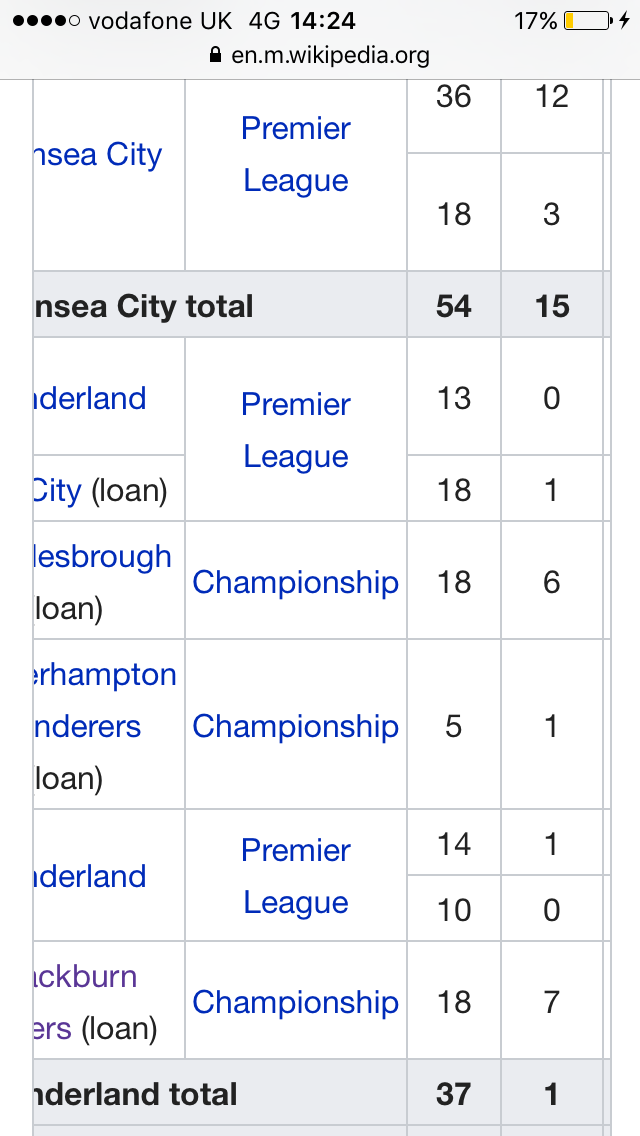This screenshot has width=640, height=1136.
Task: Open the Middlesbrough loan club link
Action: tap(103, 556)
